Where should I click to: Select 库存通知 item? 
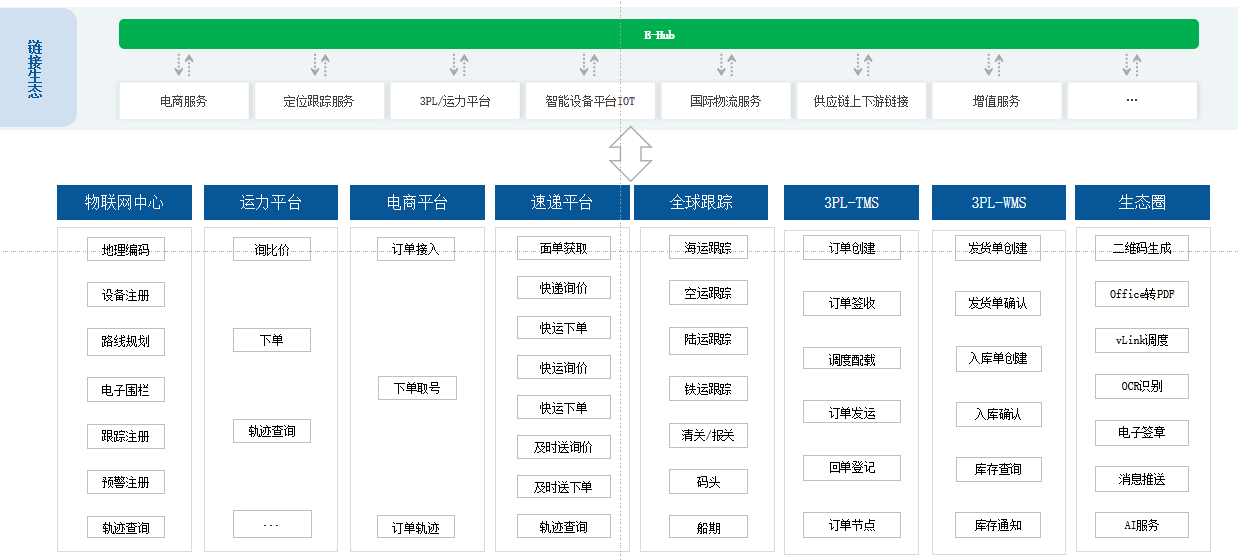pos(997,525)
